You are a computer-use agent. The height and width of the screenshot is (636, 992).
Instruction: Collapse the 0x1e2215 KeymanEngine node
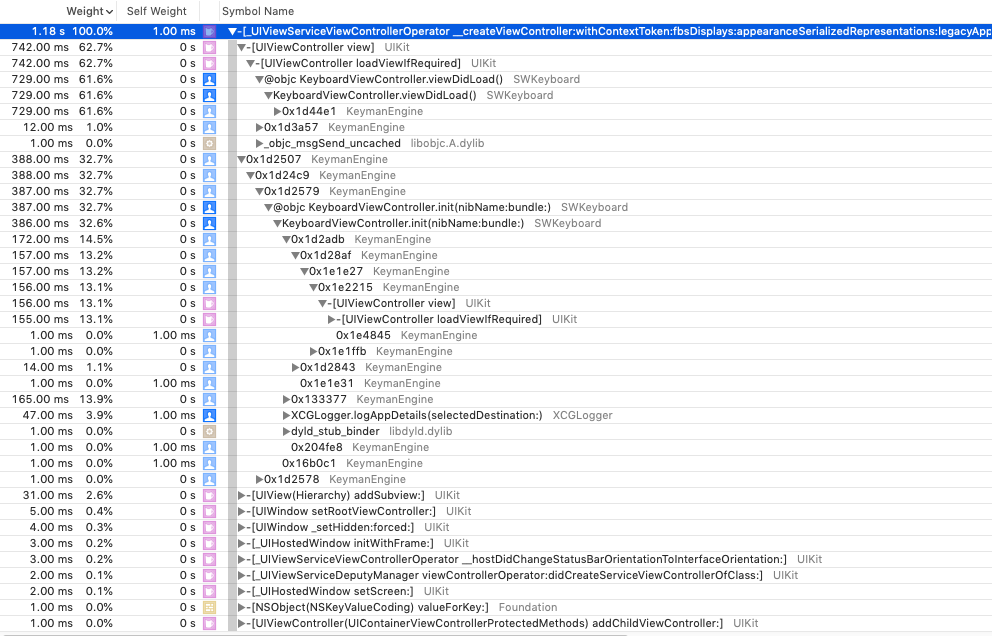tap(313, 287)
